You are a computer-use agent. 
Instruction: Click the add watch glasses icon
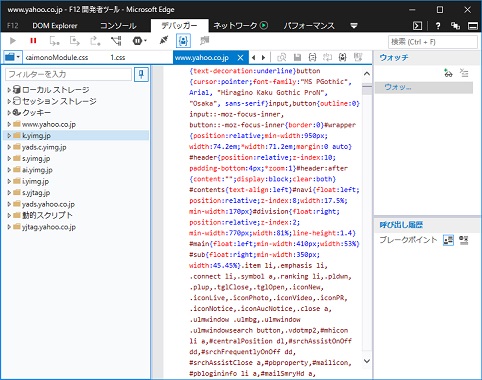coord(448,73)
